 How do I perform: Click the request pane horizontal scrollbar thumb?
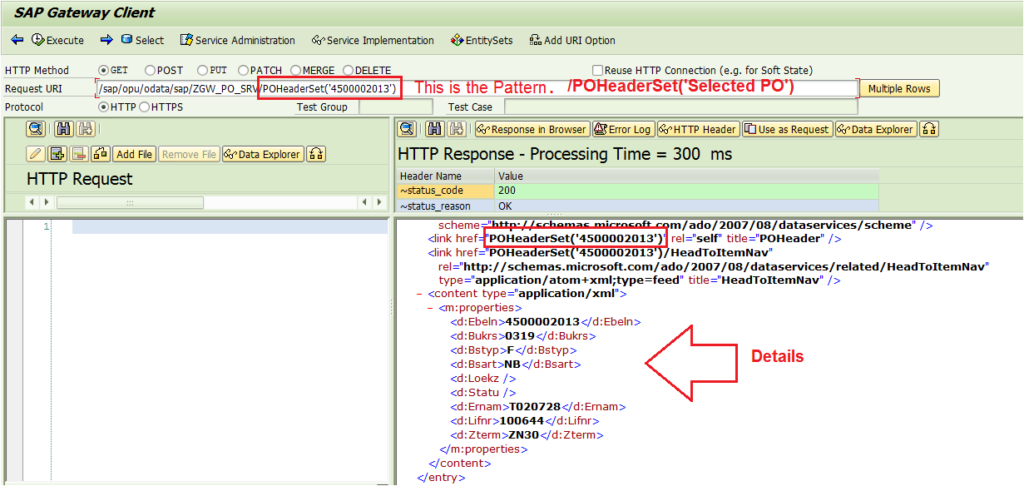[130, 203]
